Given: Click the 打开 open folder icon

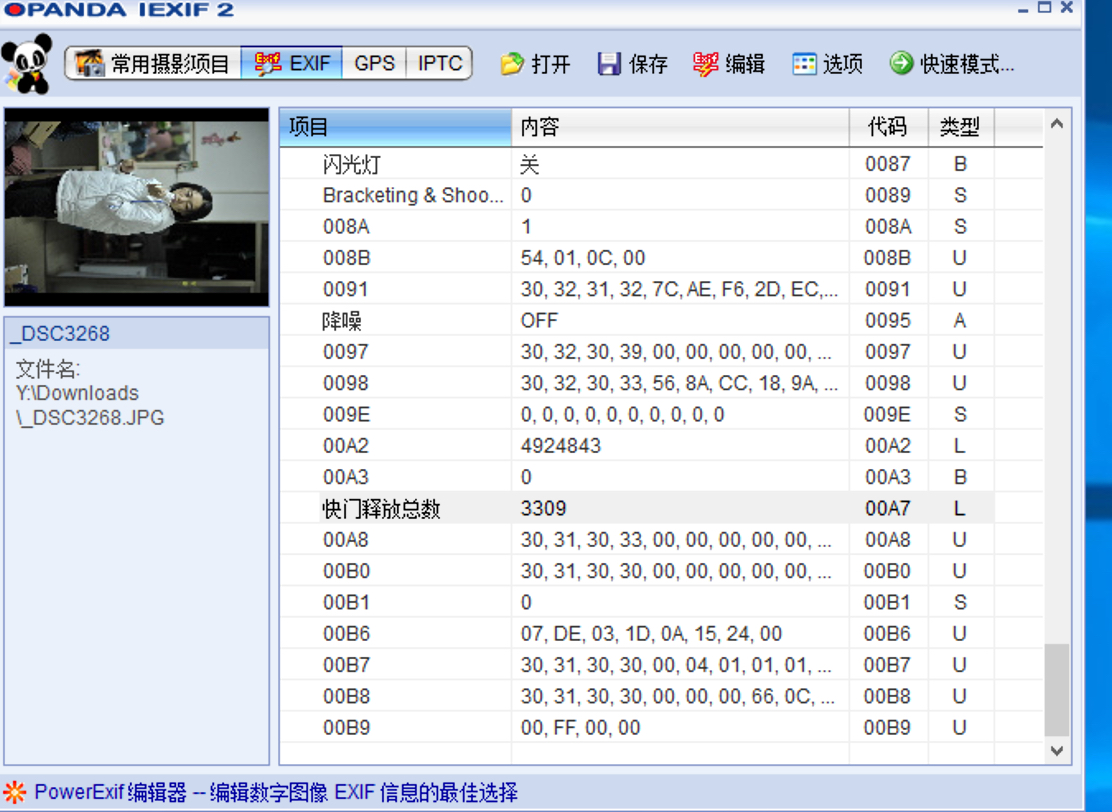Looking at the screenshot, I should [x=512, y=64].
